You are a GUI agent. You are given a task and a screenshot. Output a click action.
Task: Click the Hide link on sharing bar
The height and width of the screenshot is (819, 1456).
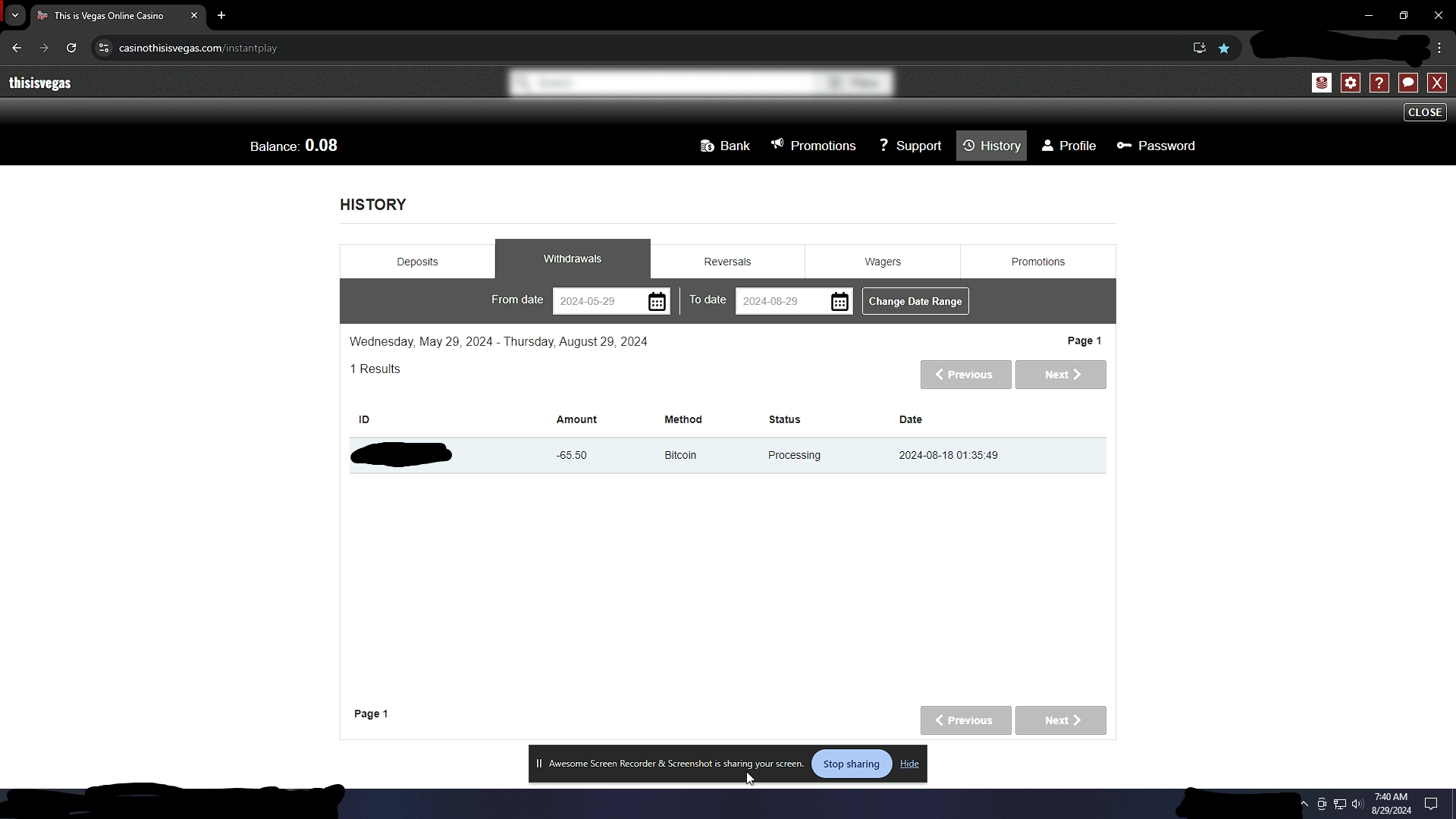click(909, 764)
